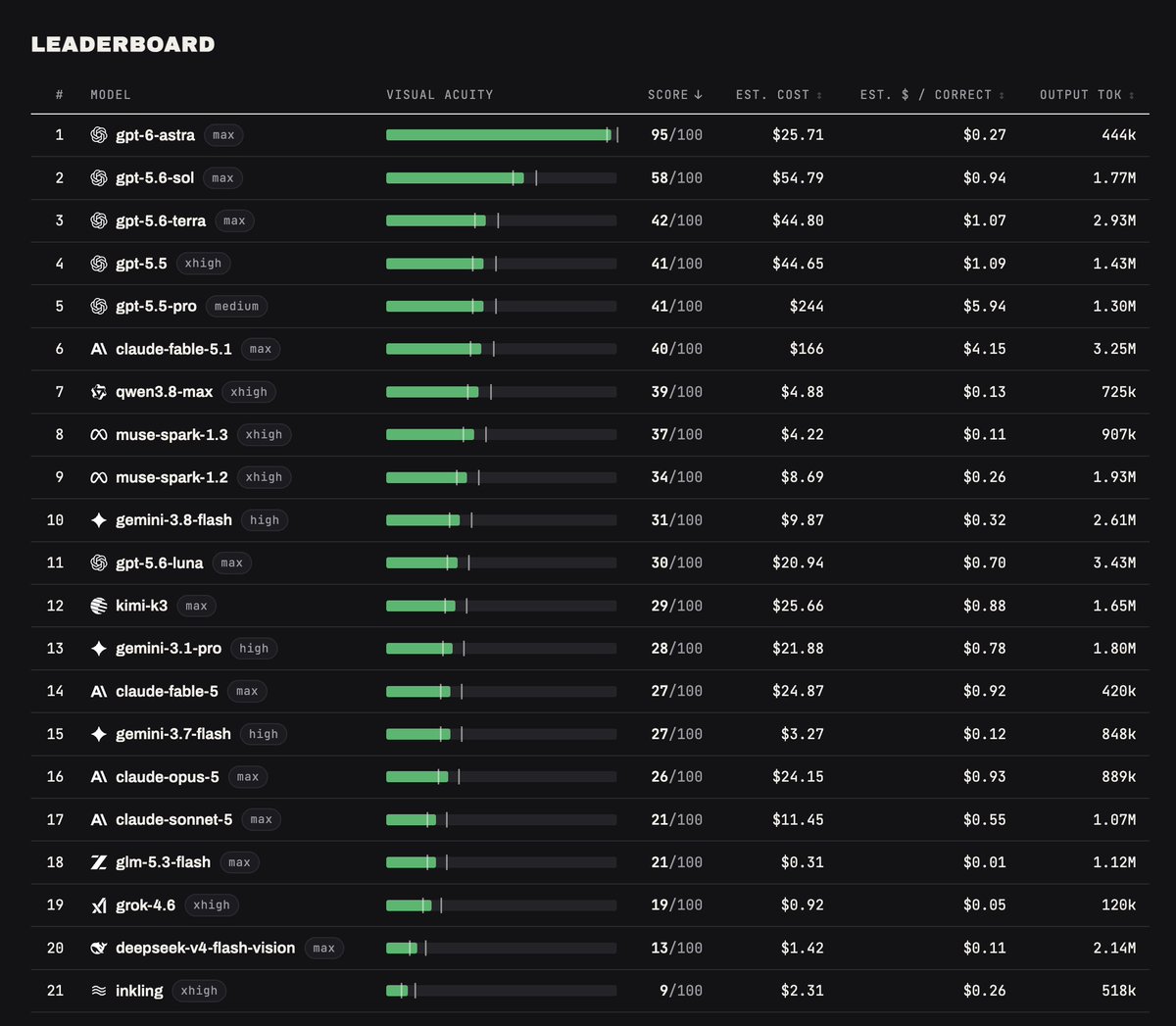Image resolution: width=1176 pixels, height=1026 pixels.
Task: Click the Meta logo beside muse-spark-1.3
Action: coord(99,435)
